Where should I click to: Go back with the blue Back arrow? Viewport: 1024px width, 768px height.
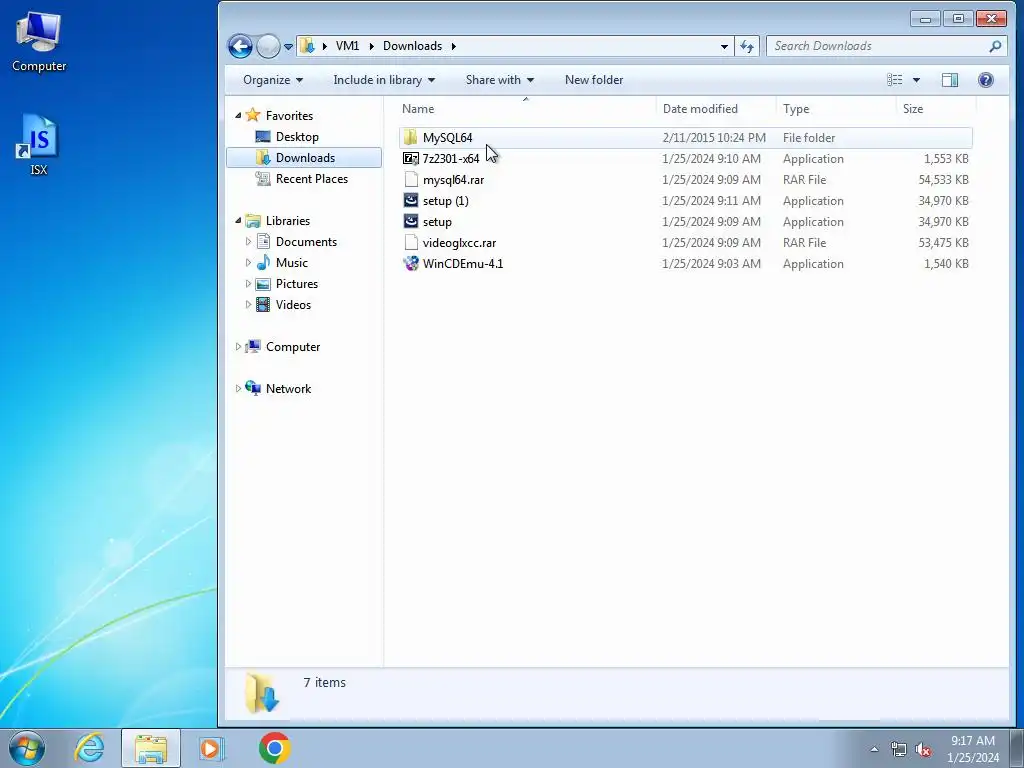point(240,46)
